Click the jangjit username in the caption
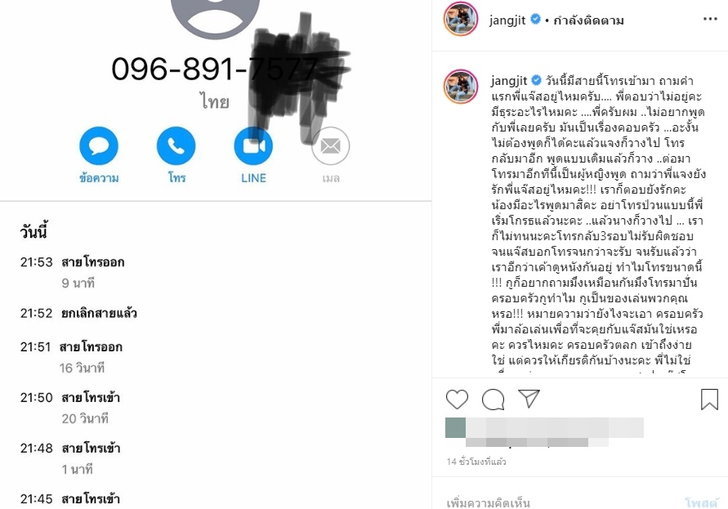 509,81
